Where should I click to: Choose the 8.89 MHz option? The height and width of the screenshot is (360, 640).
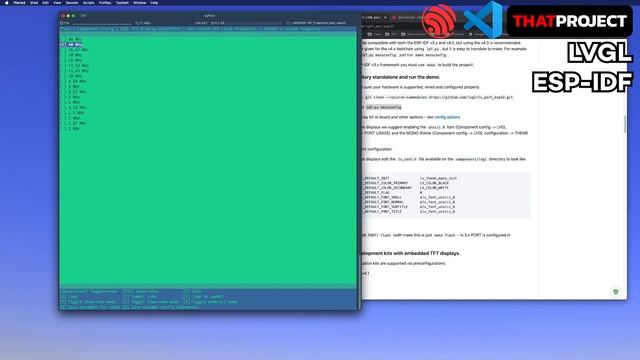click(74, 82)
